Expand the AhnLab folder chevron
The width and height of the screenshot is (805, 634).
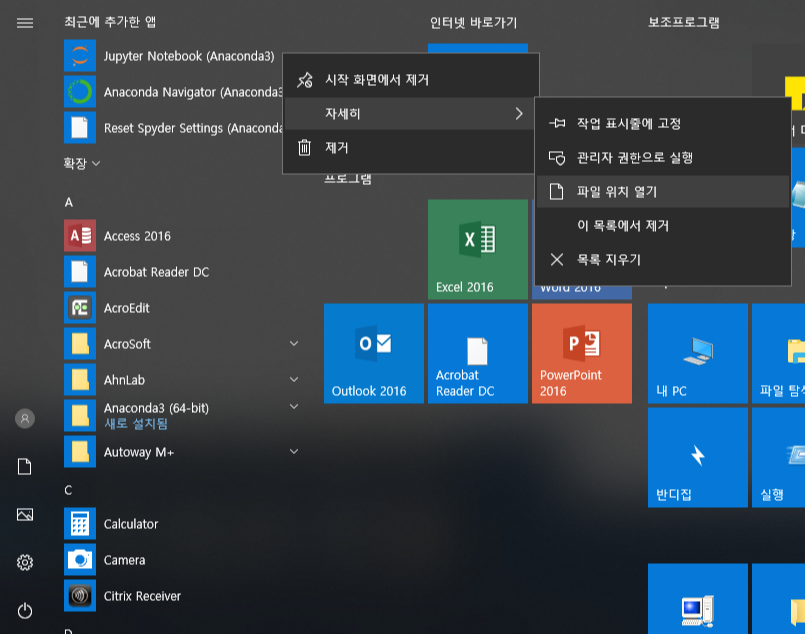pos(294,379)
